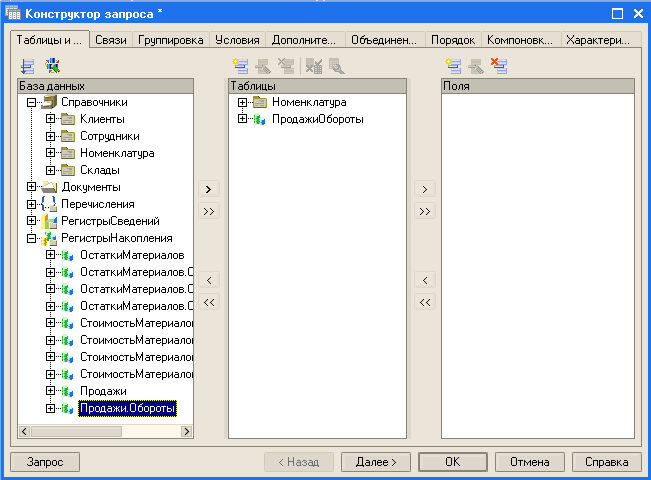Move selected table with single right arrow beside База данных

coord(208,189)
